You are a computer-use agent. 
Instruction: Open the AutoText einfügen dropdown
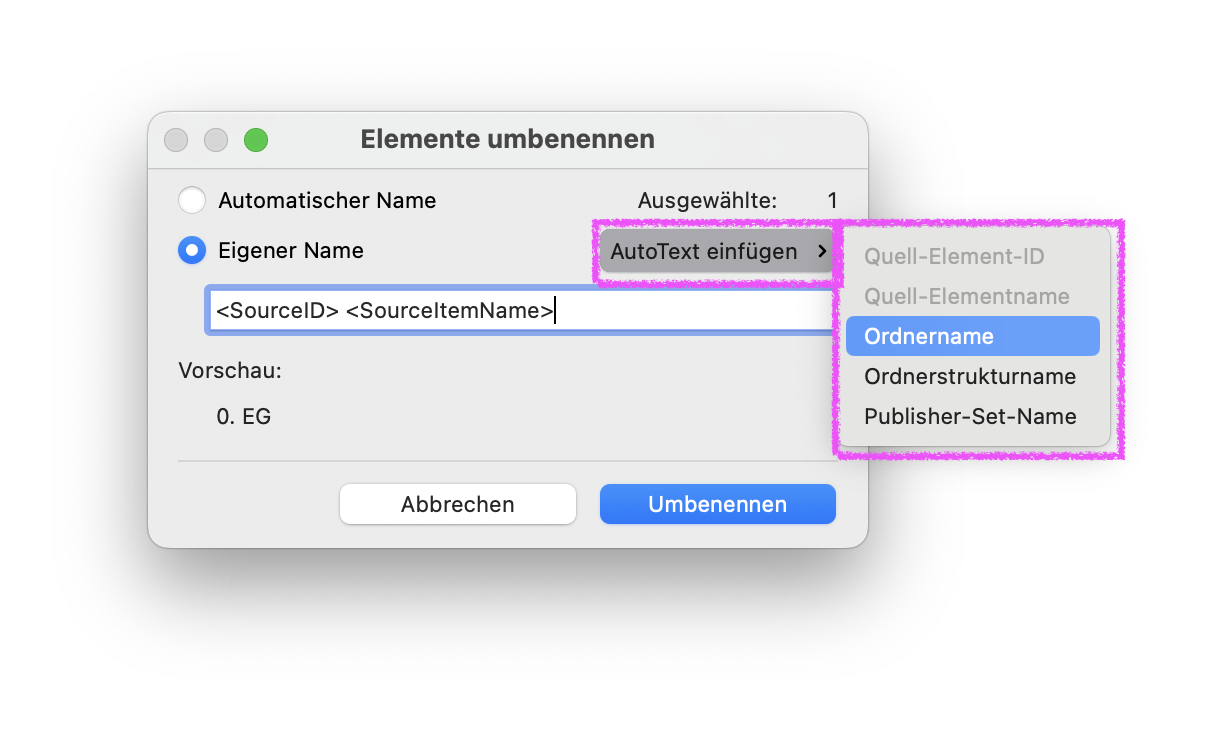pos(717,251)
